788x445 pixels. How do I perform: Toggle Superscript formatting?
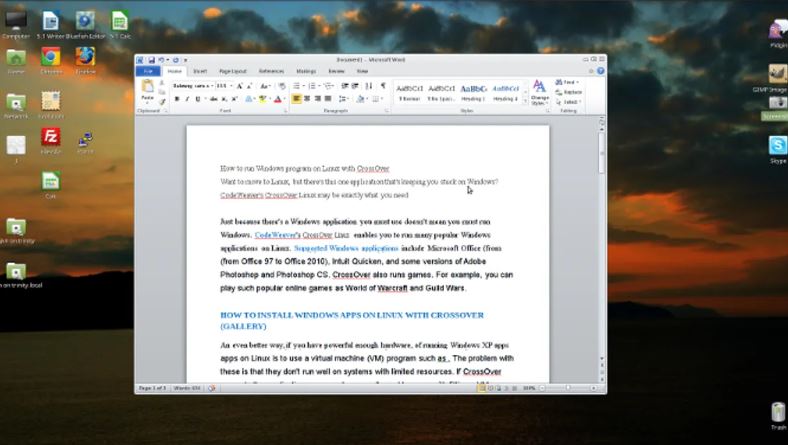coord(234,99)
